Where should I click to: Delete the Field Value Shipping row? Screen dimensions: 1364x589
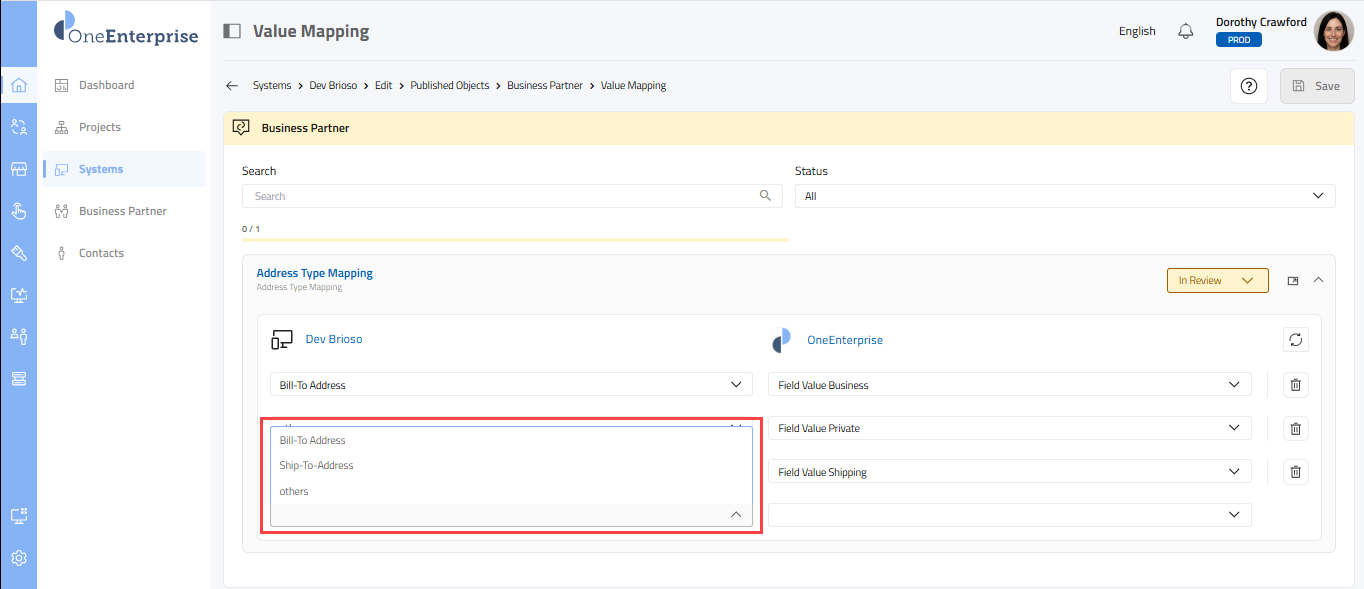pyautogui.click(x=1295, y=472)
